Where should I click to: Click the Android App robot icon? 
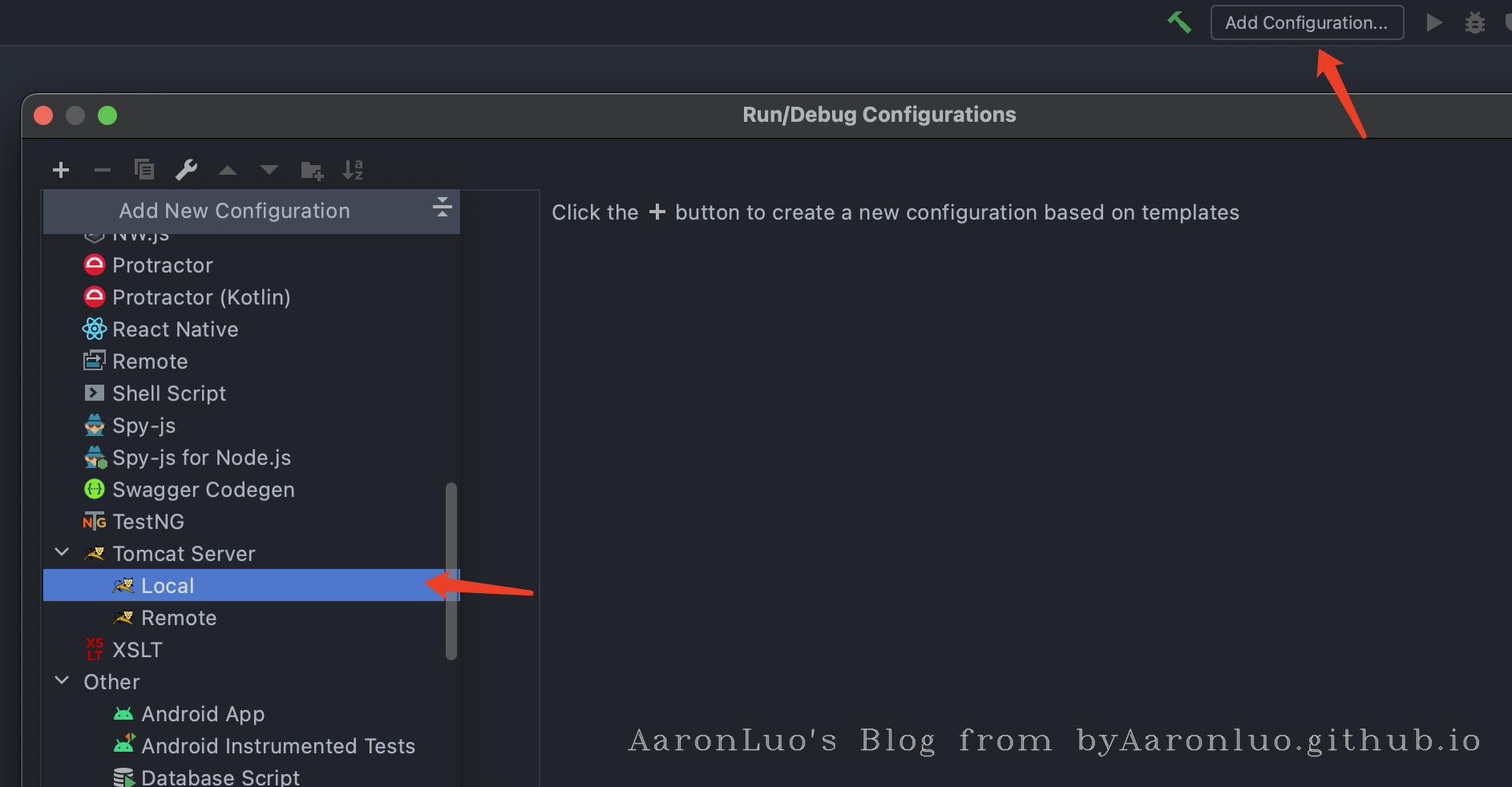123,714
